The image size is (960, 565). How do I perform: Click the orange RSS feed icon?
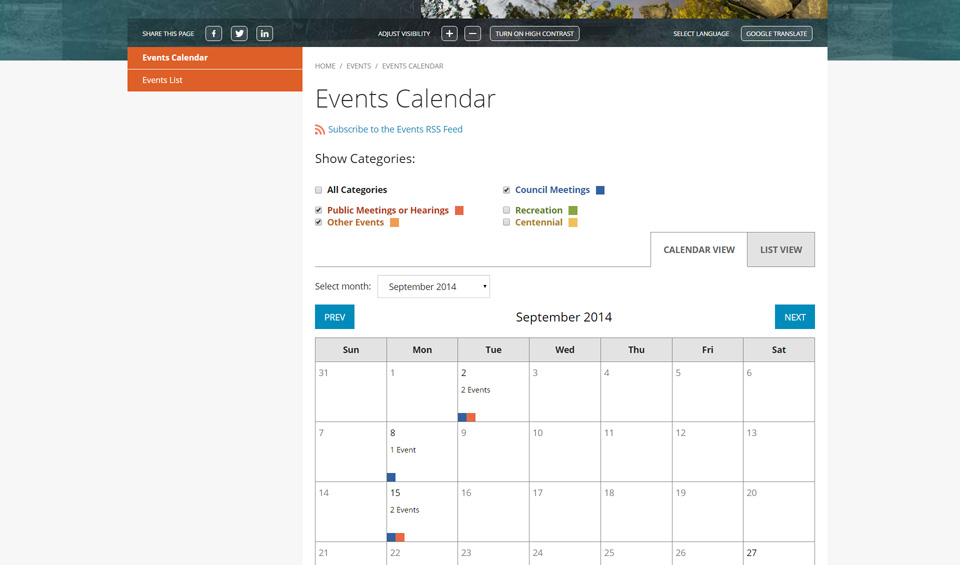(x=320, y=130)
